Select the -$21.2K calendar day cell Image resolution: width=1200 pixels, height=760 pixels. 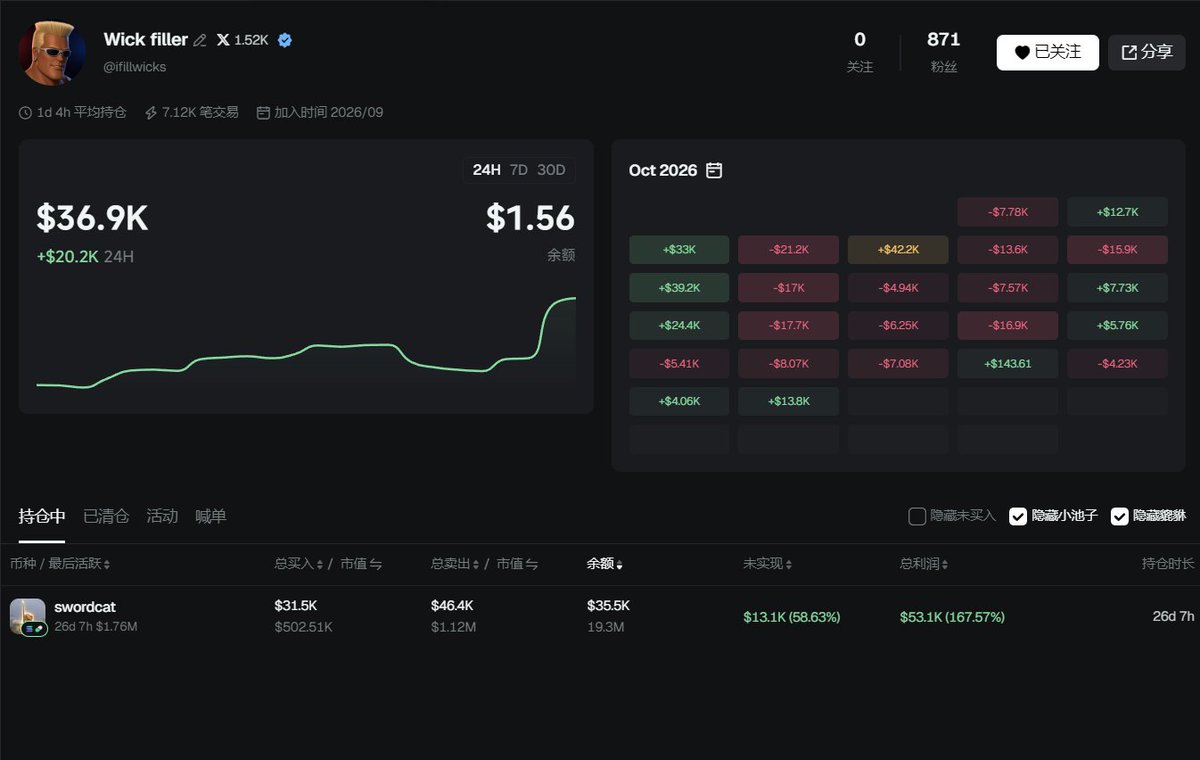788,250
